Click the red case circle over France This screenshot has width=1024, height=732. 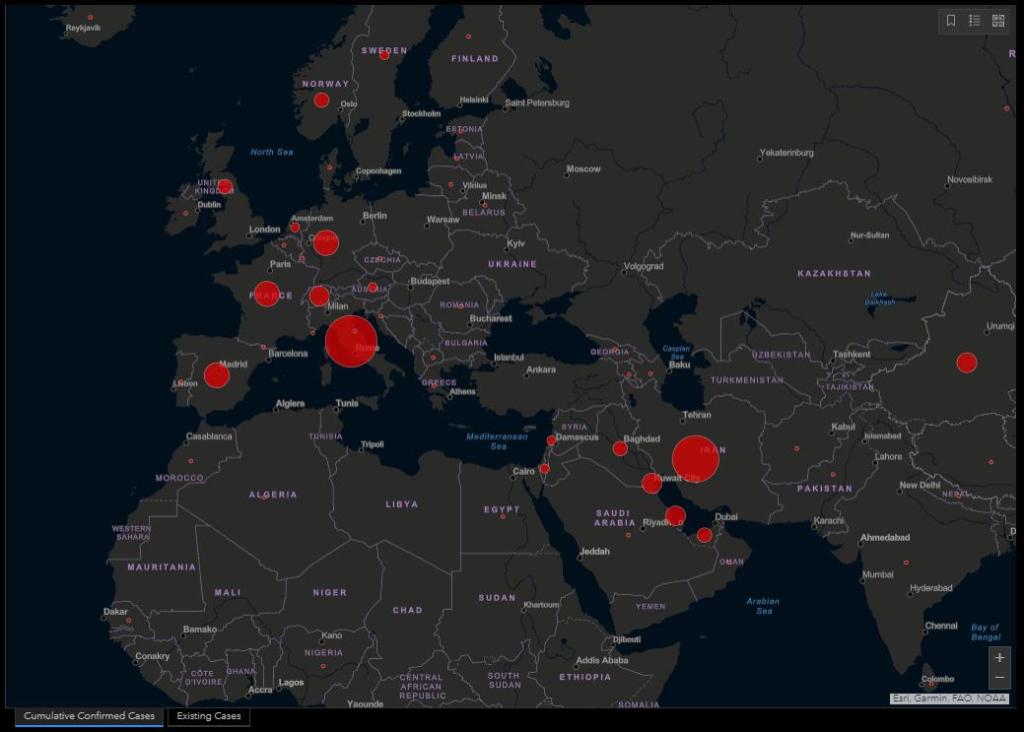[267, 294]
